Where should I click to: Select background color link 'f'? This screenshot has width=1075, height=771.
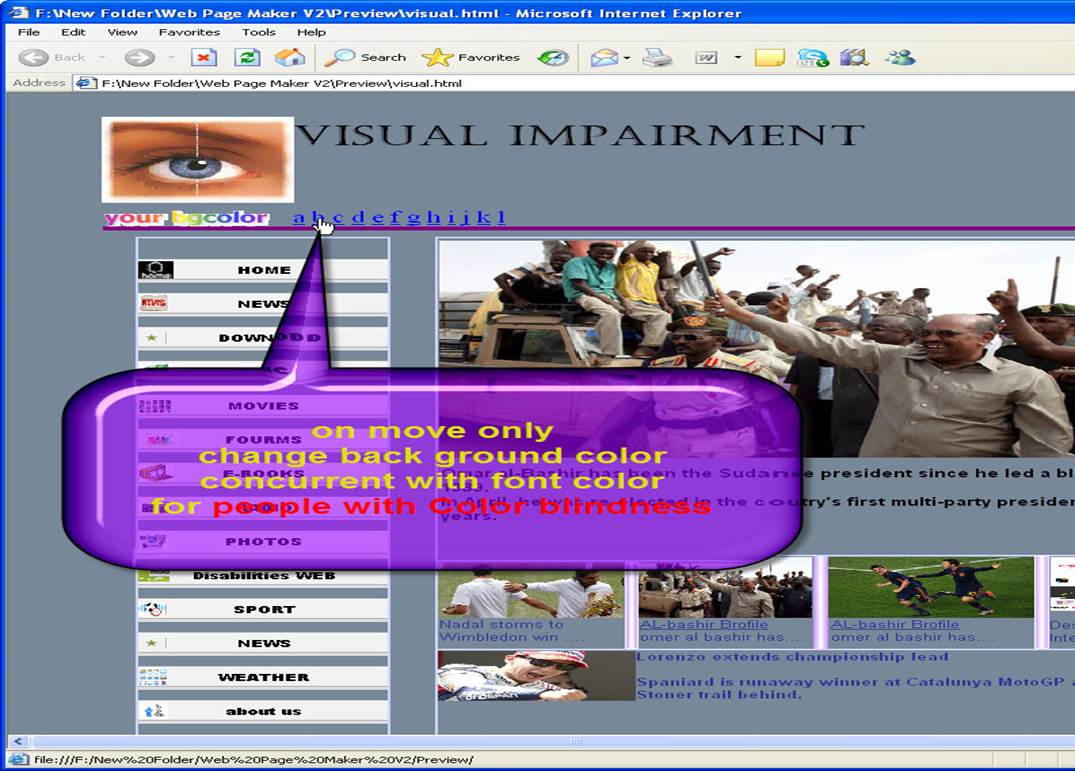coord(394,218)
